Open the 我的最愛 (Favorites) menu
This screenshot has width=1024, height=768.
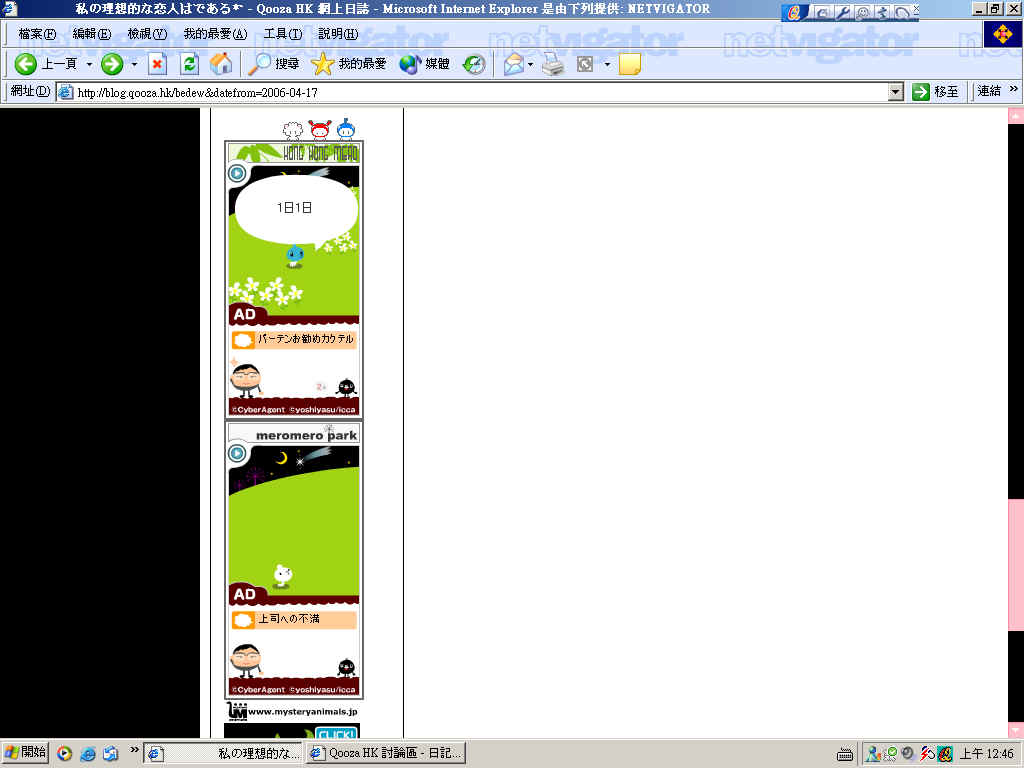tap(215, 34)
